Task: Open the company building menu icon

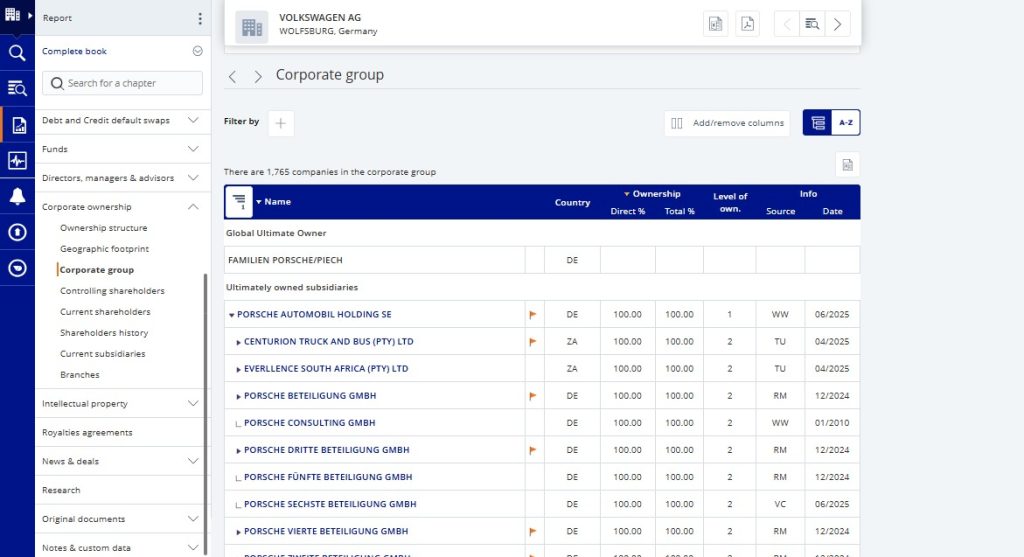Action: [13, 14]
